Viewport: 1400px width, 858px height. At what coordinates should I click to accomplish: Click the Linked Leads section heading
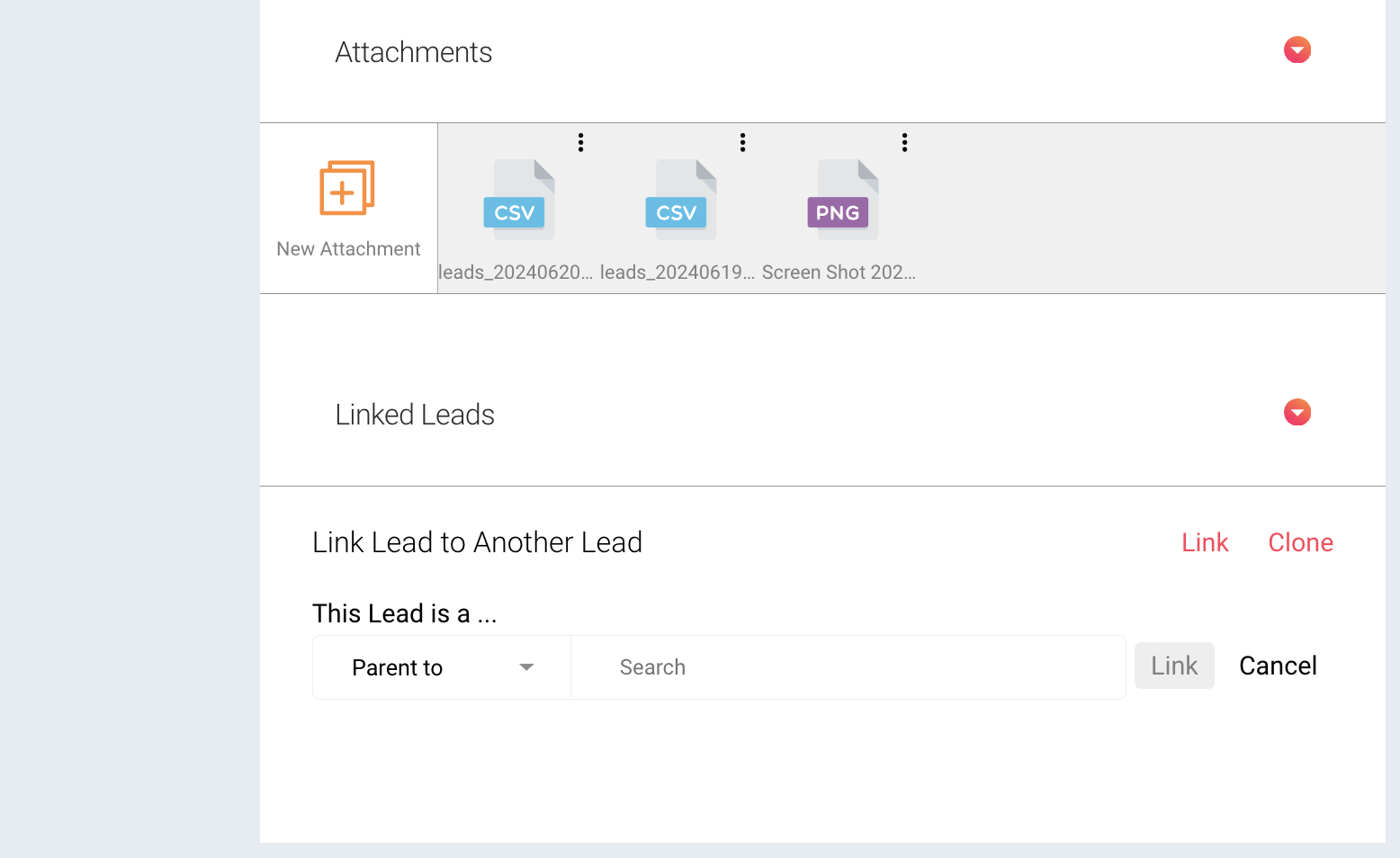coord(415,415)
